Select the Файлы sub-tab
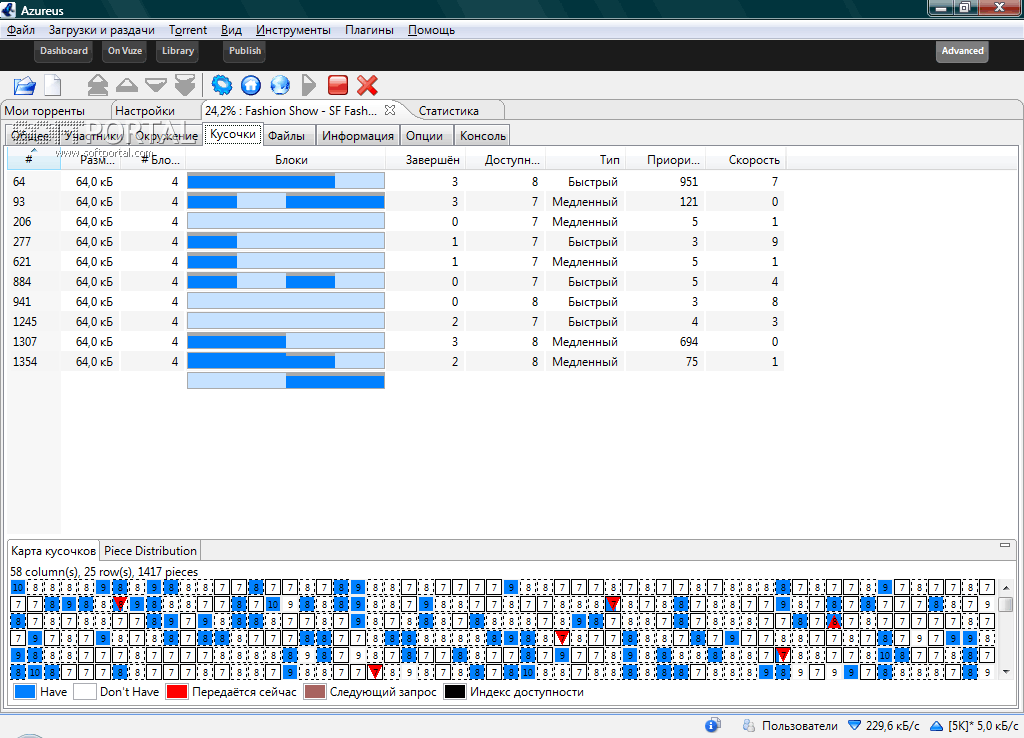The height and width of the screenshot is (738, 1024). pos(286,136)
